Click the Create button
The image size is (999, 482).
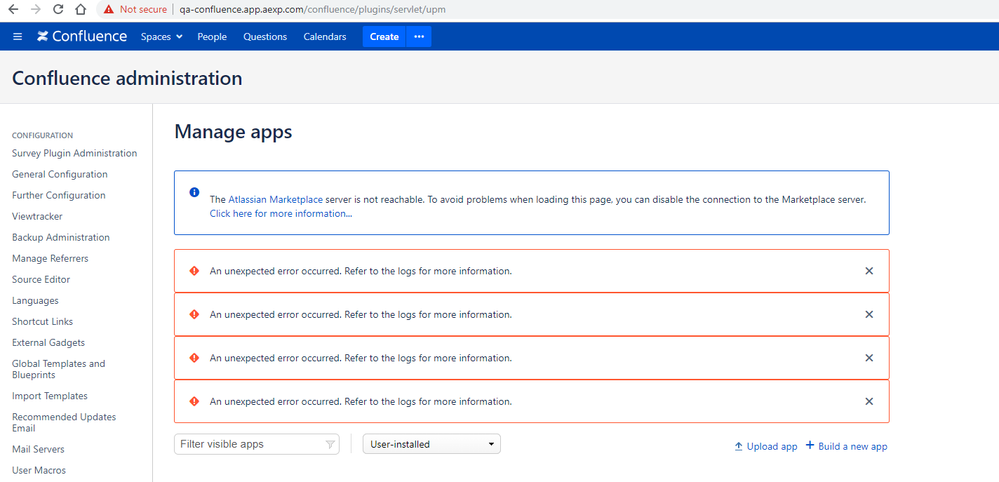[x=384, y=37]
